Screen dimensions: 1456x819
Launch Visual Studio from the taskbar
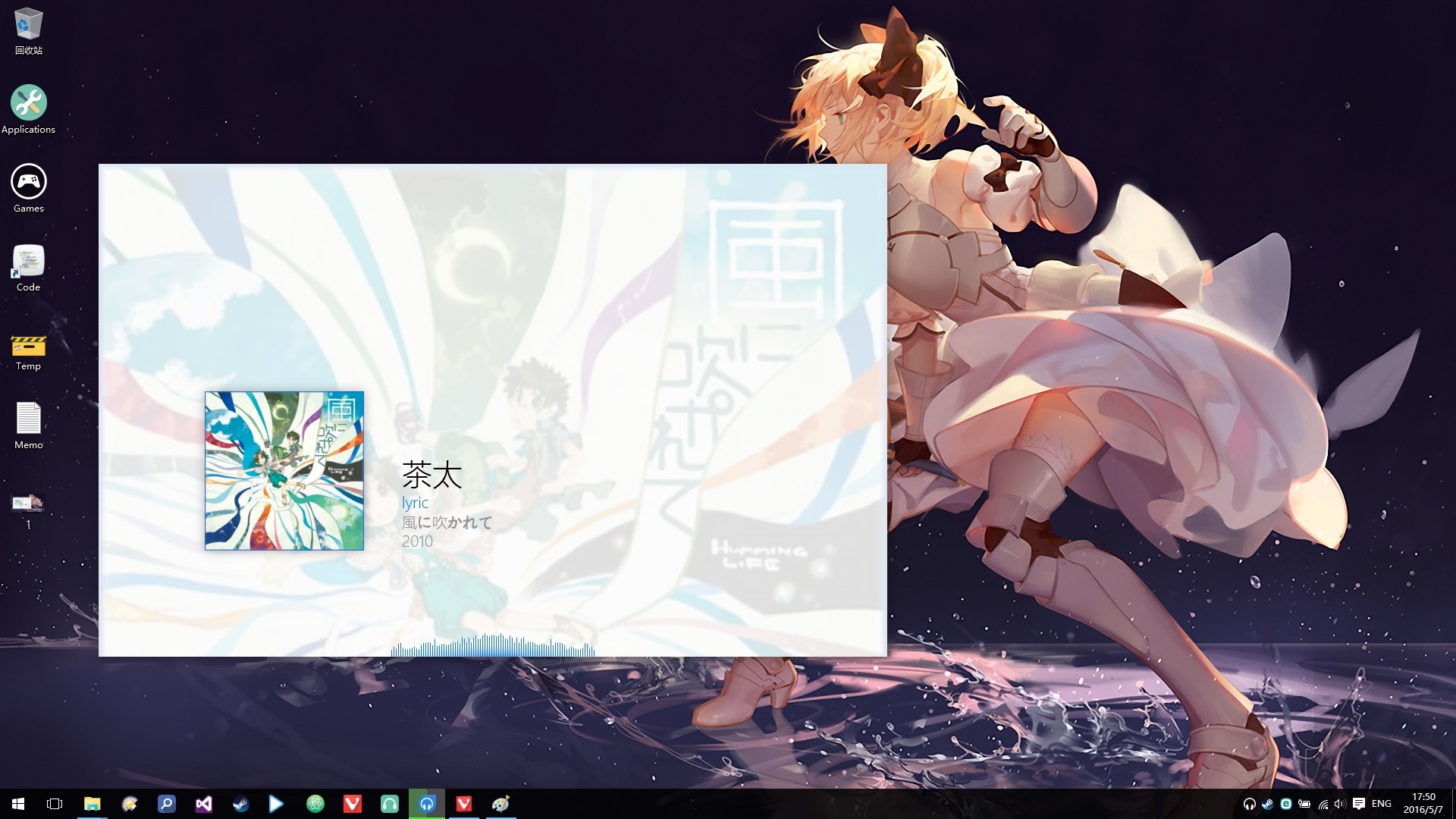(203, 804)
